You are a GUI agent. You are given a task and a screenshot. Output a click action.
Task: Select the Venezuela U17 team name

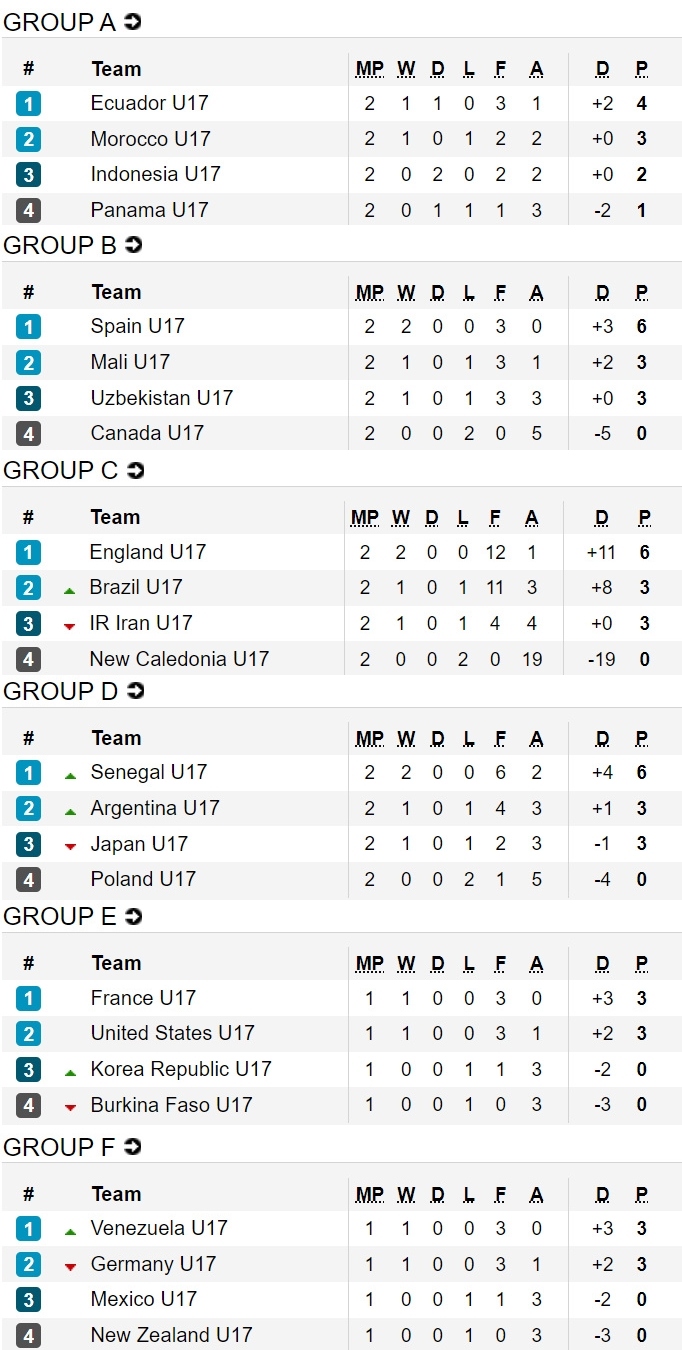coord(158,1228)
